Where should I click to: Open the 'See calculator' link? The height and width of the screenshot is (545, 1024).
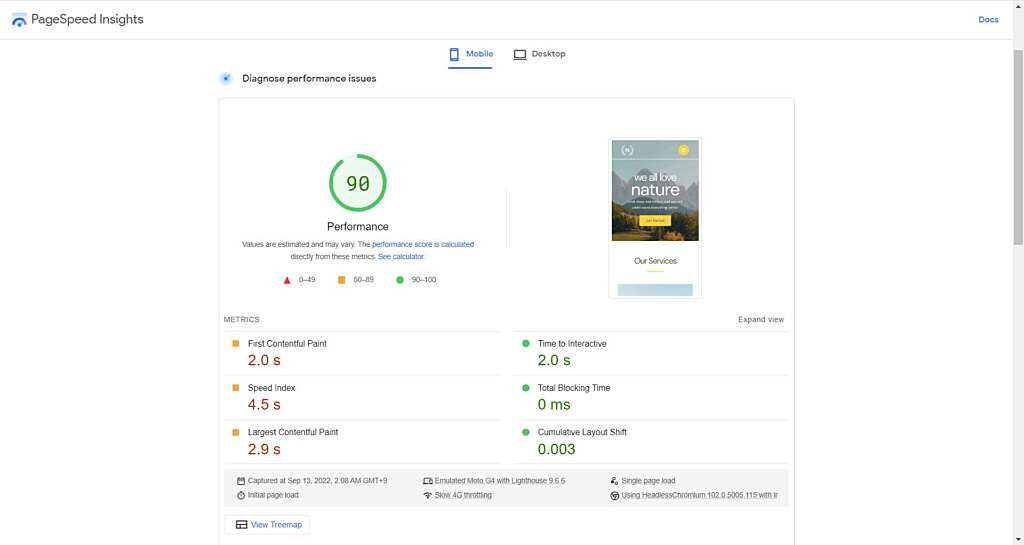tap(401, 257)
